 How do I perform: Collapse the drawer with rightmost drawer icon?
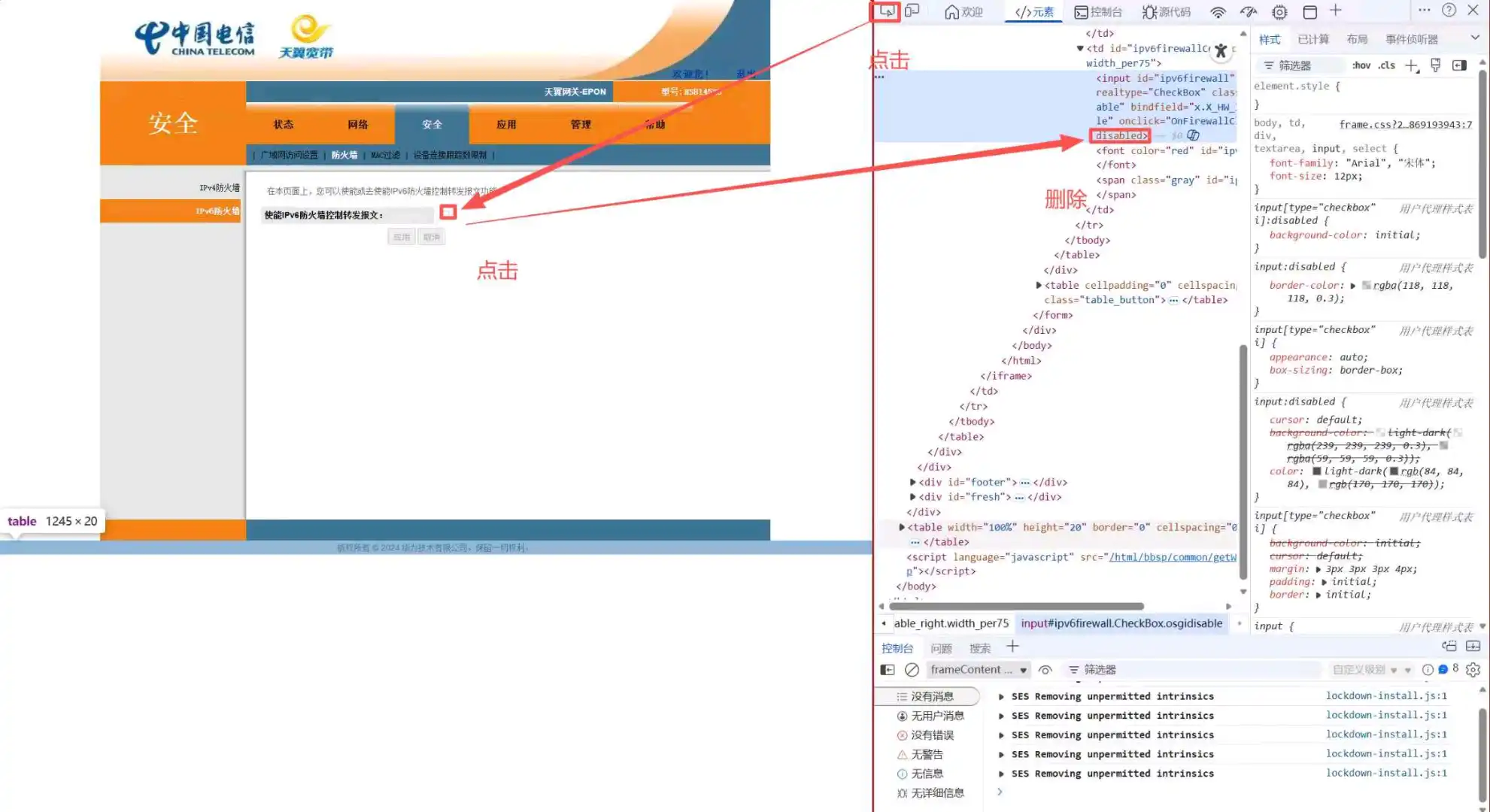[x=1473, y=646]
